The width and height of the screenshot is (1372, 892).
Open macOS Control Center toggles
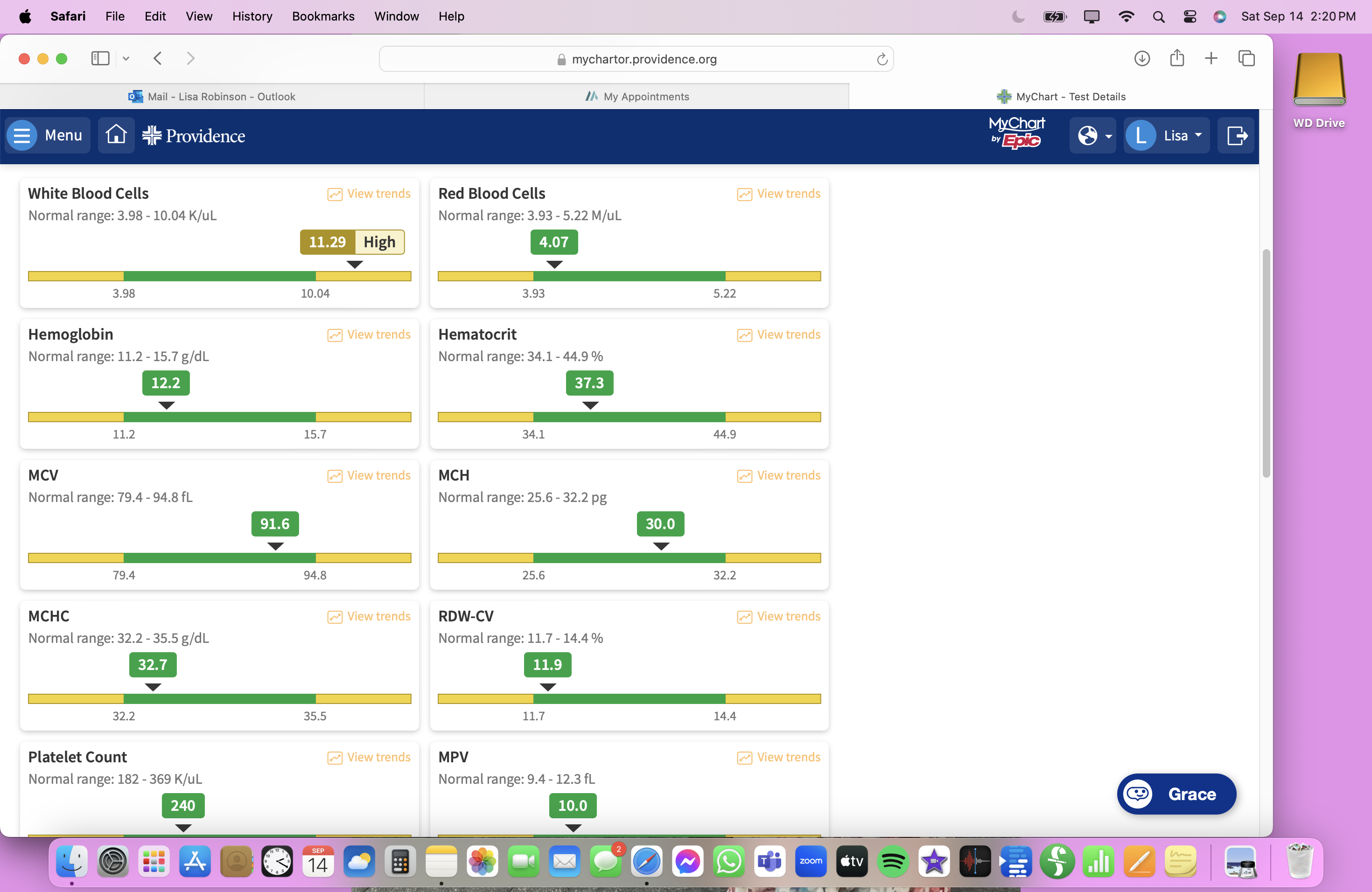(1189, 16)
